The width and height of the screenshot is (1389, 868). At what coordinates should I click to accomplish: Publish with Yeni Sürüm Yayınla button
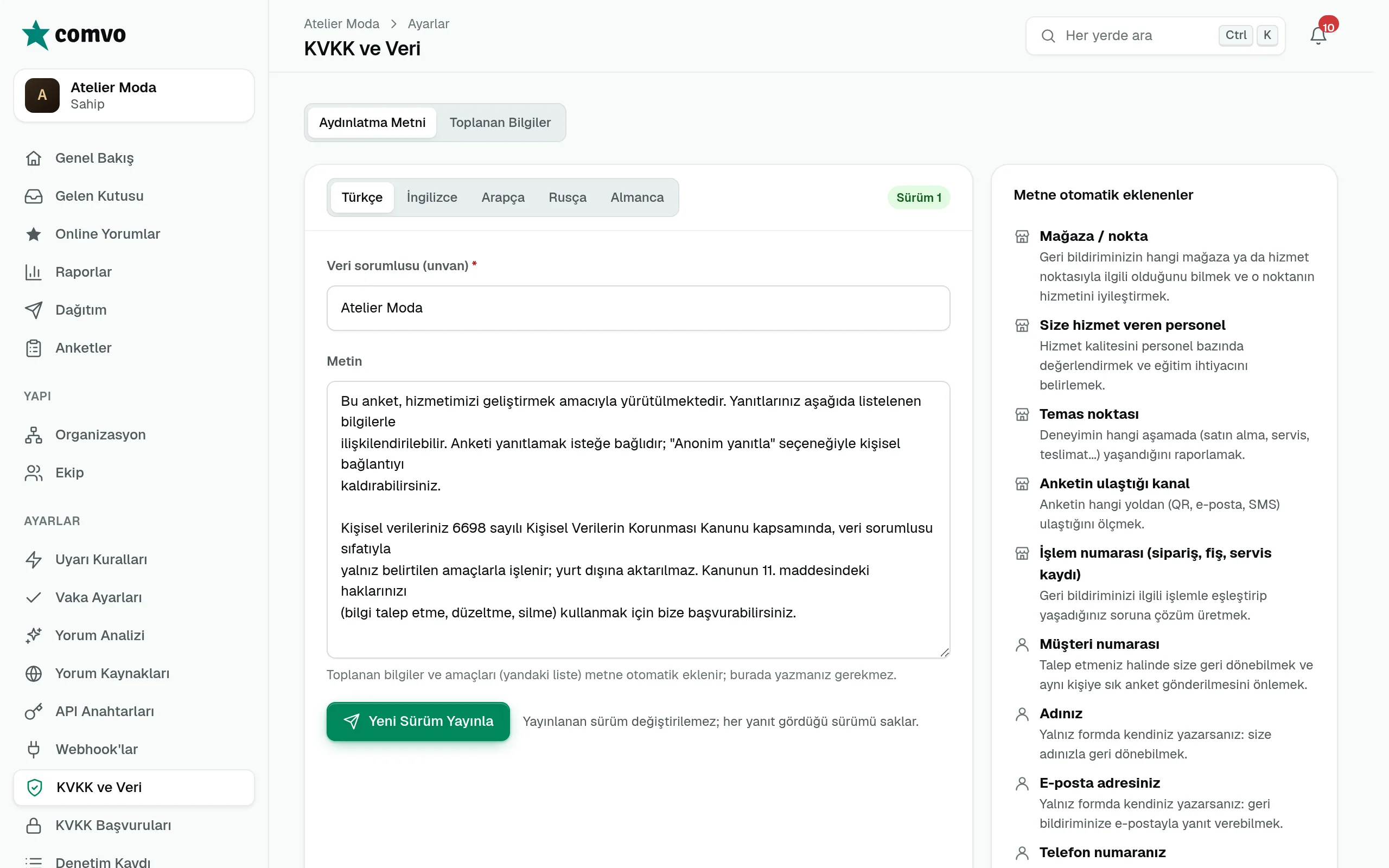[418, 721]
